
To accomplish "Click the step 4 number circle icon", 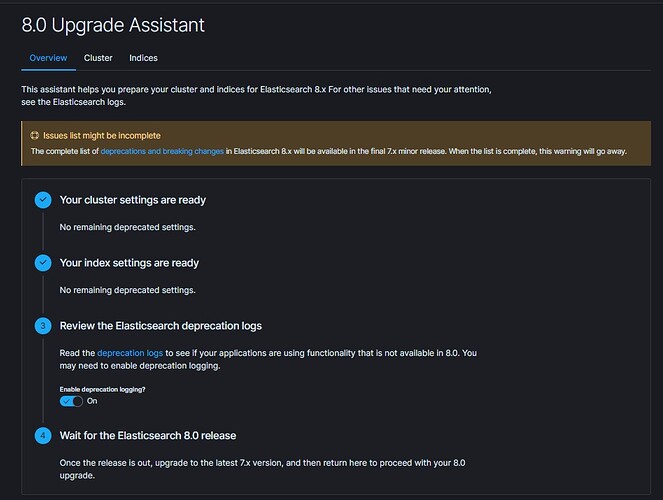I will point(43,436).
